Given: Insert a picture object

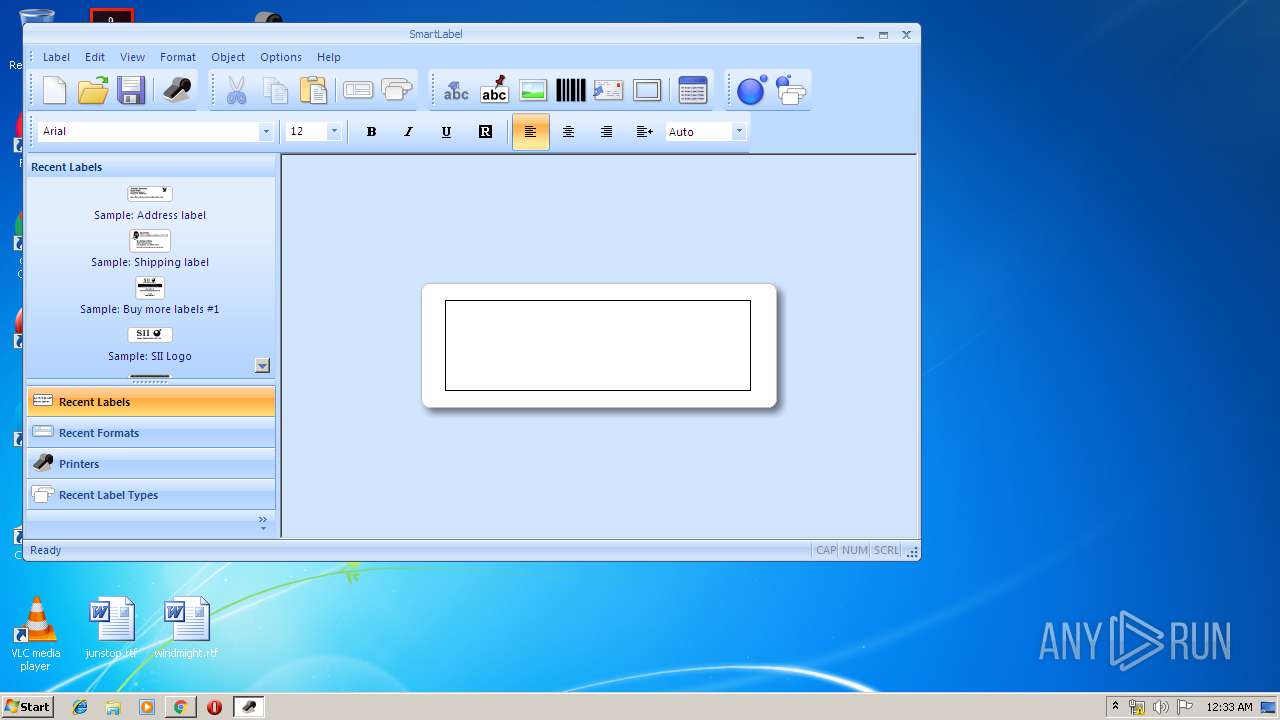Looking at the screenshot, I should coord(533,91).
